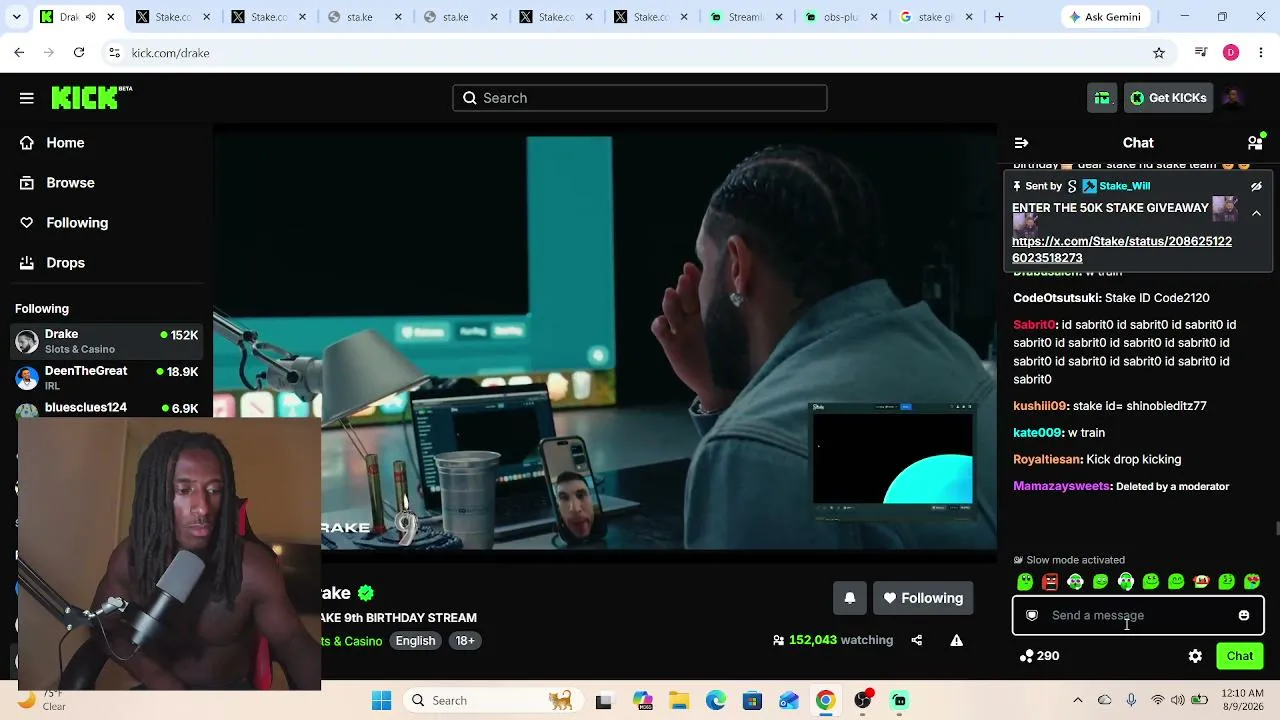This screenshot has height=720, width=1280.
Task: Focus the Kick Search box
Action: click(x=640, y=98)
